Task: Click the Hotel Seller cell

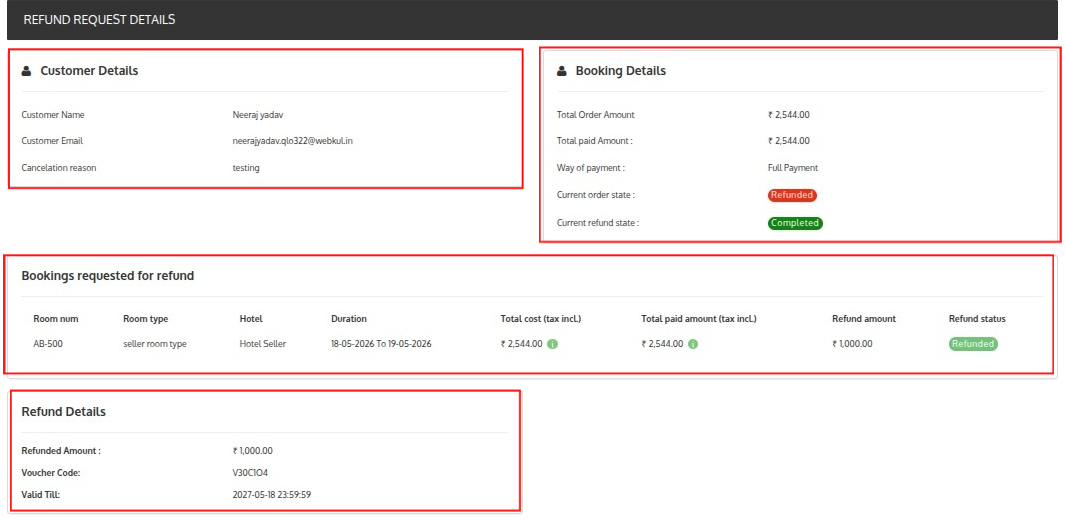Action: (x=263, y=344)
